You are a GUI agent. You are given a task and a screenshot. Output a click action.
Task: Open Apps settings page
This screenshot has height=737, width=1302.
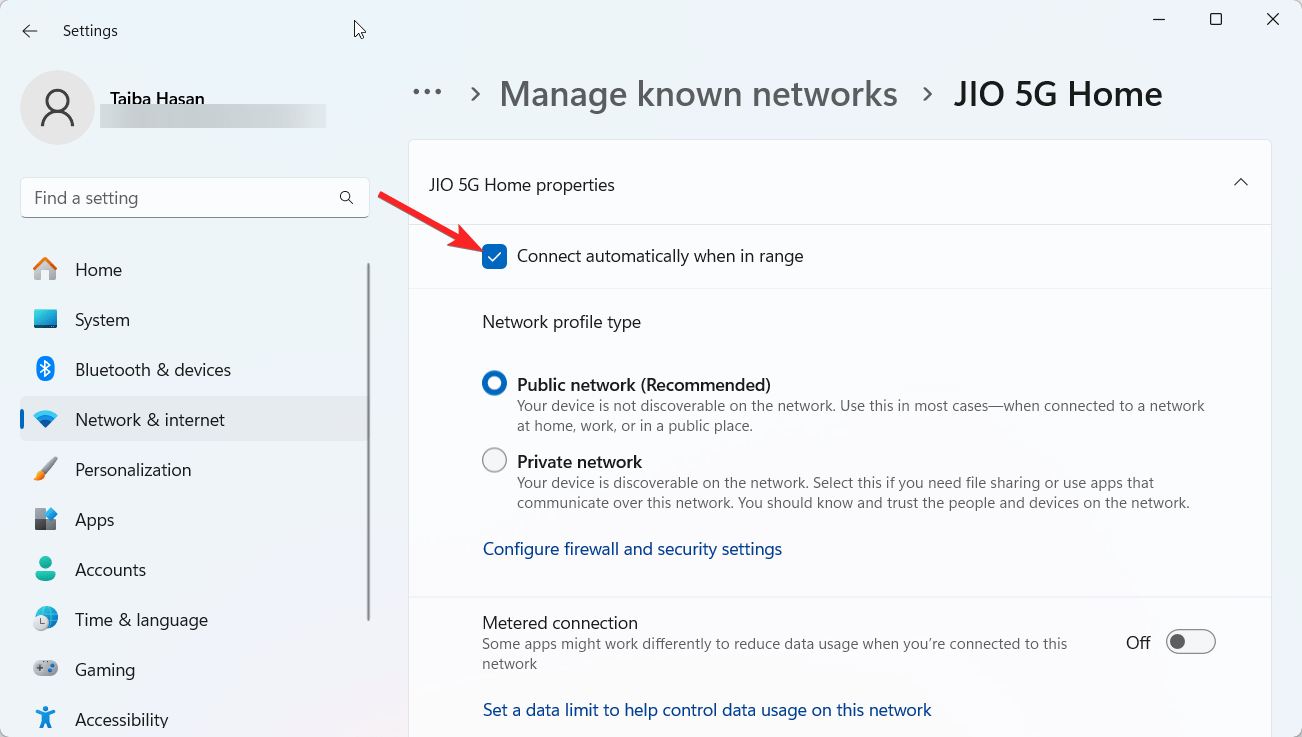pyautogui.click(x=194, y=520)
